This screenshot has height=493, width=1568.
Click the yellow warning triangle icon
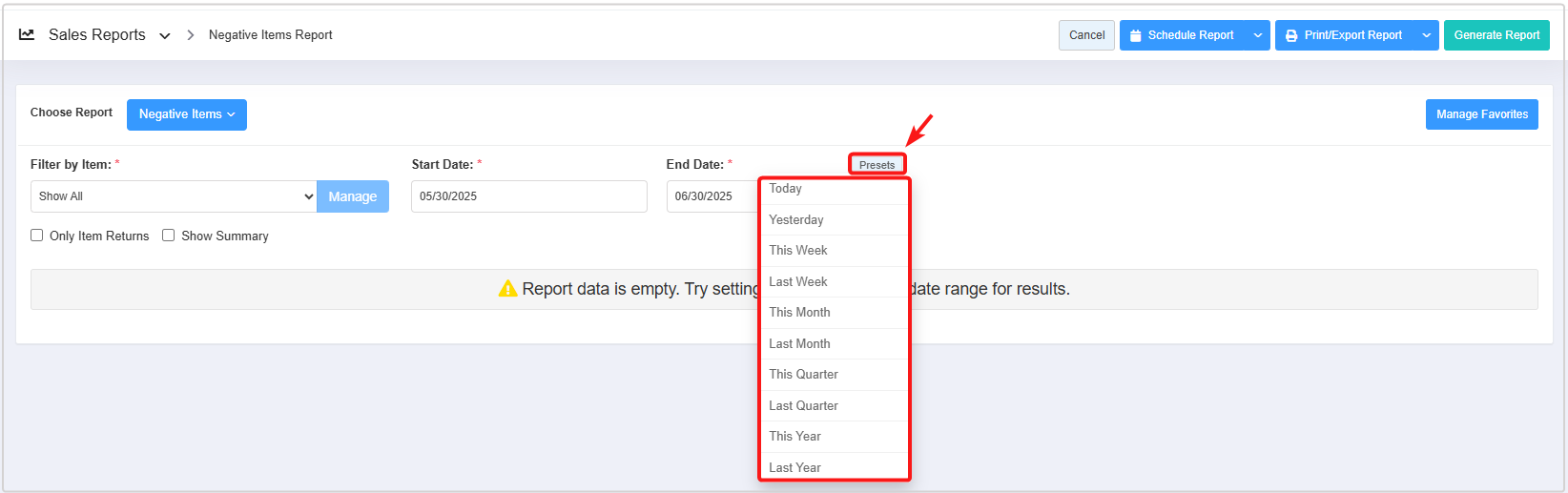coord(507,289)
